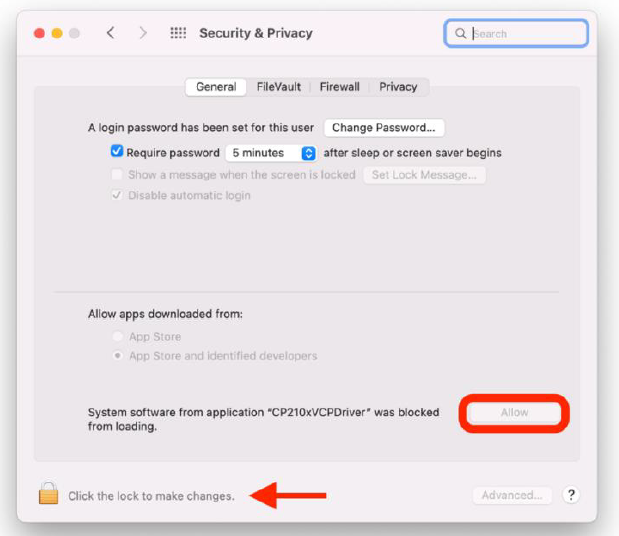
Task: Click the magnifying glass search icon
Action: point(461,33)
